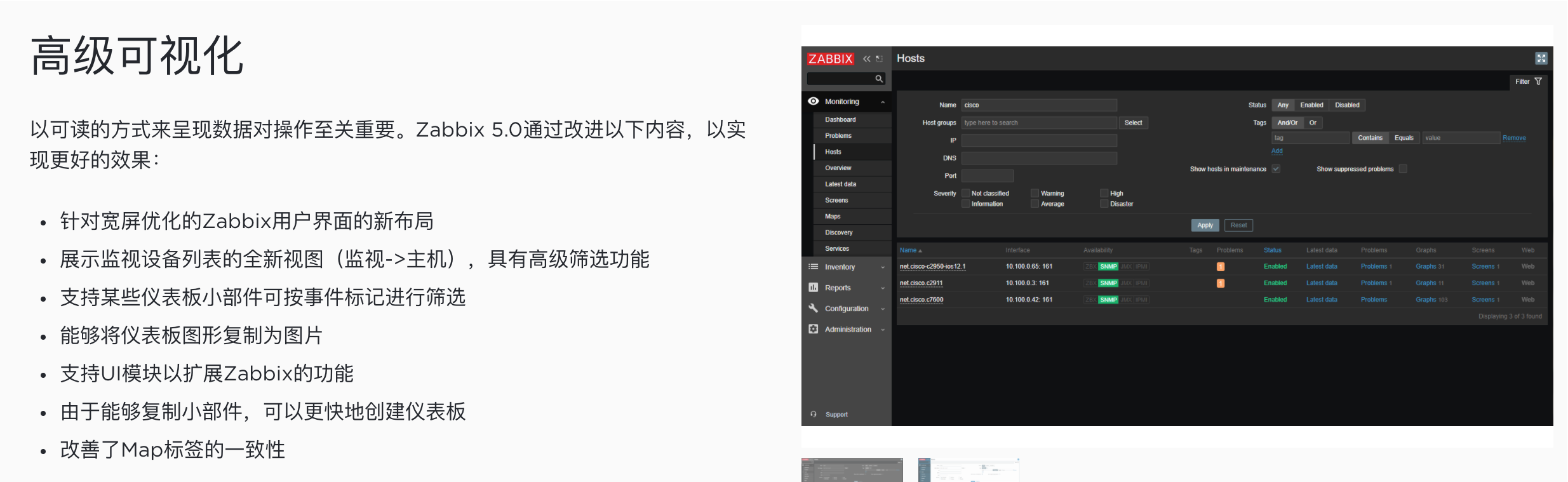
Task: Enable Warning severity checkbox
Action: (1035, 193)
